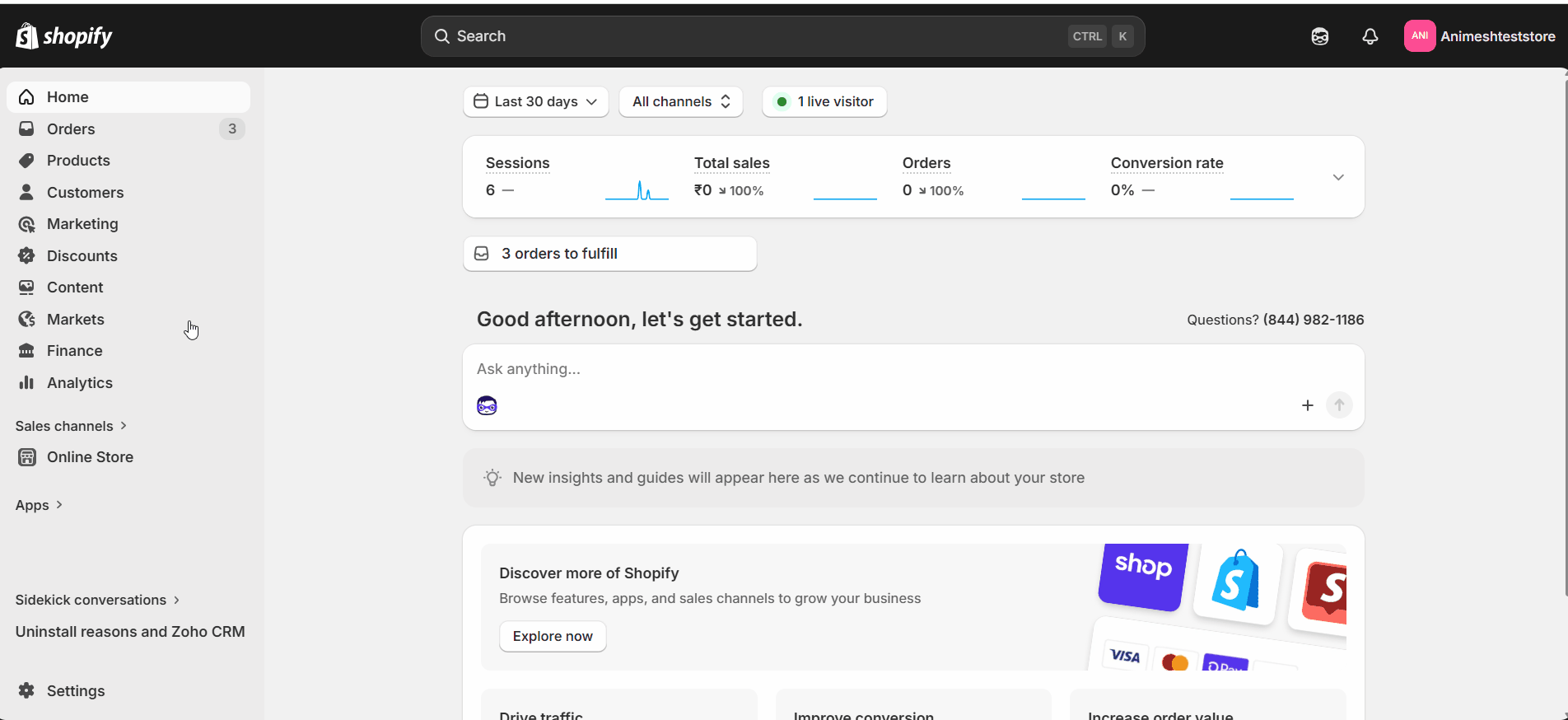Viewport: 1568px width, 720px height.
Task: Open Uninstall reasons and Zoho CRM conversation
Action: tap(130, 632)
